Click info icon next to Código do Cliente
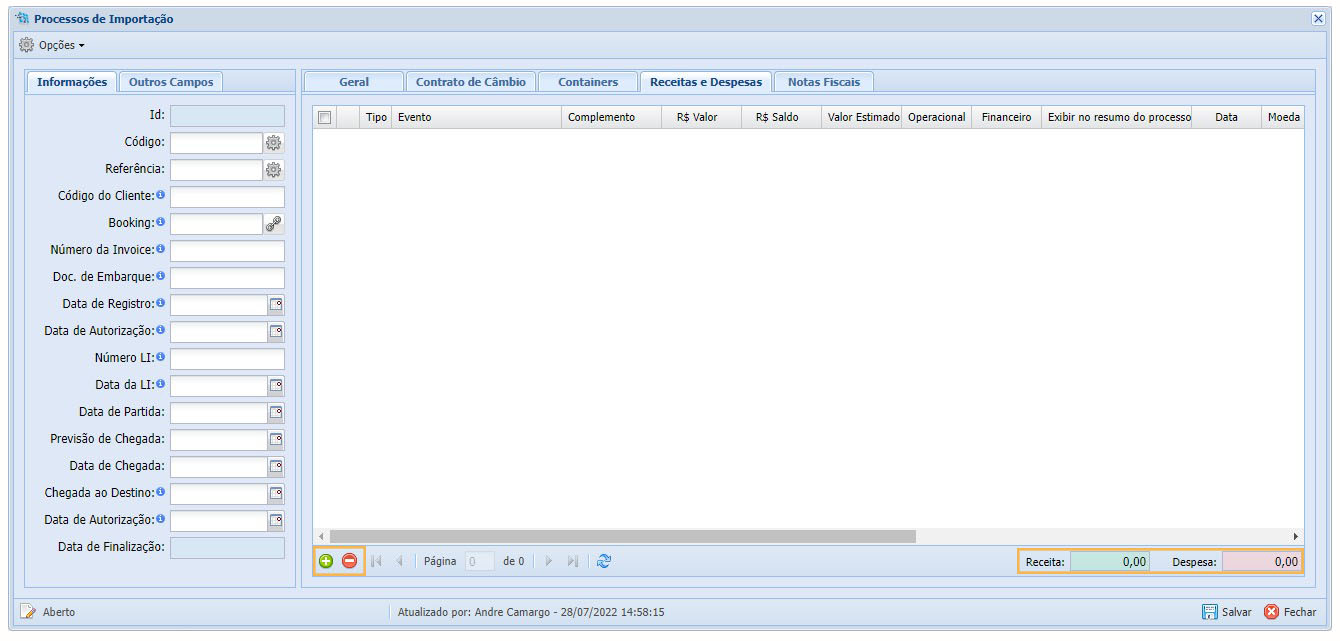 point(161,194)
